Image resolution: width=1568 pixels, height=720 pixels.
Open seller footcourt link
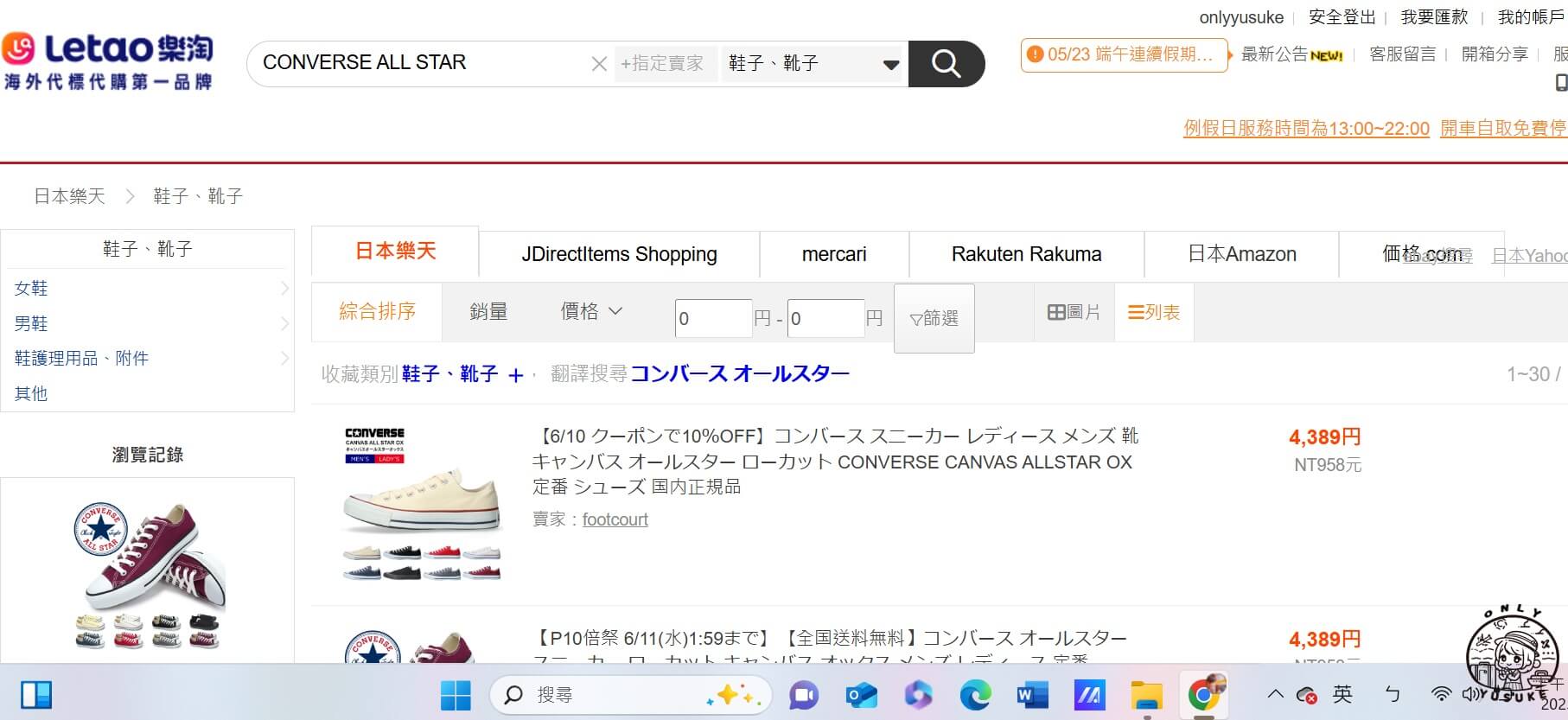point(615,519)
